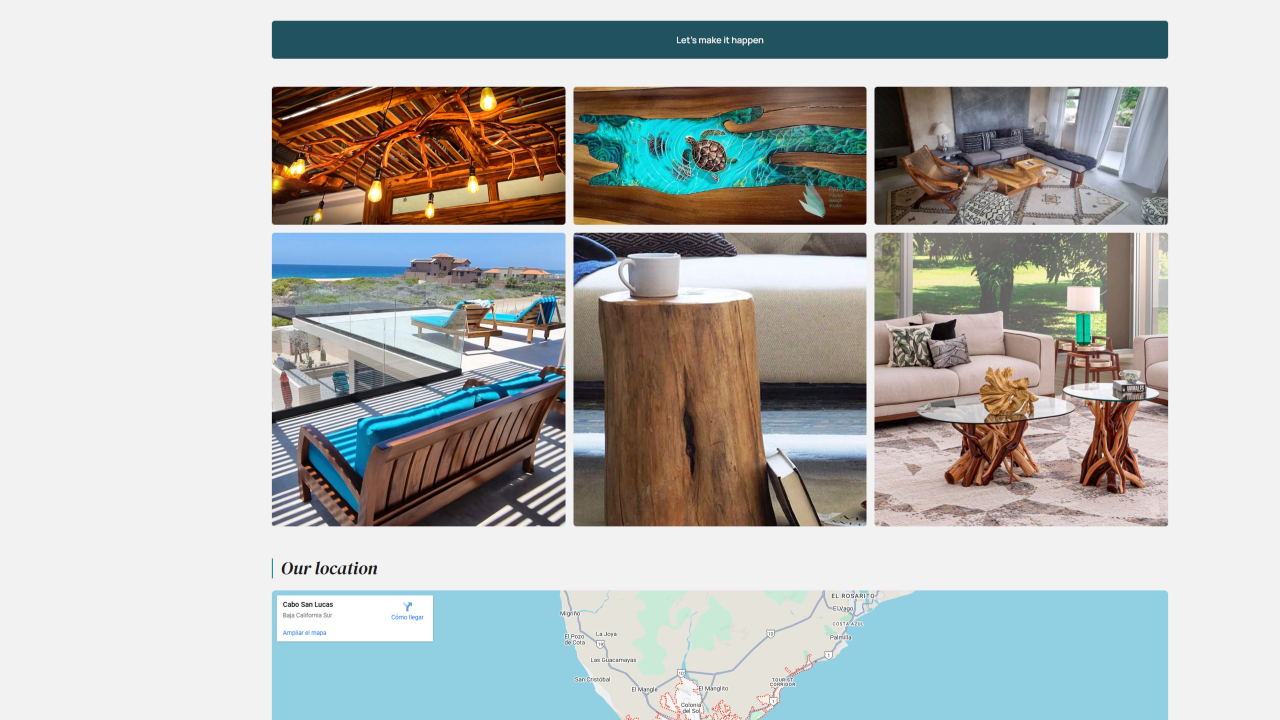Click the directions arrow icon on the map card
1280x720 pixels.
click(408, 607)
